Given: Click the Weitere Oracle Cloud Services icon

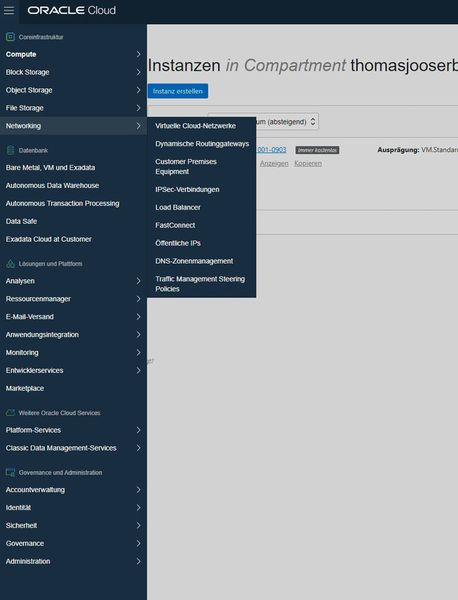Looking at the screenshot, I should pos(10,413).
